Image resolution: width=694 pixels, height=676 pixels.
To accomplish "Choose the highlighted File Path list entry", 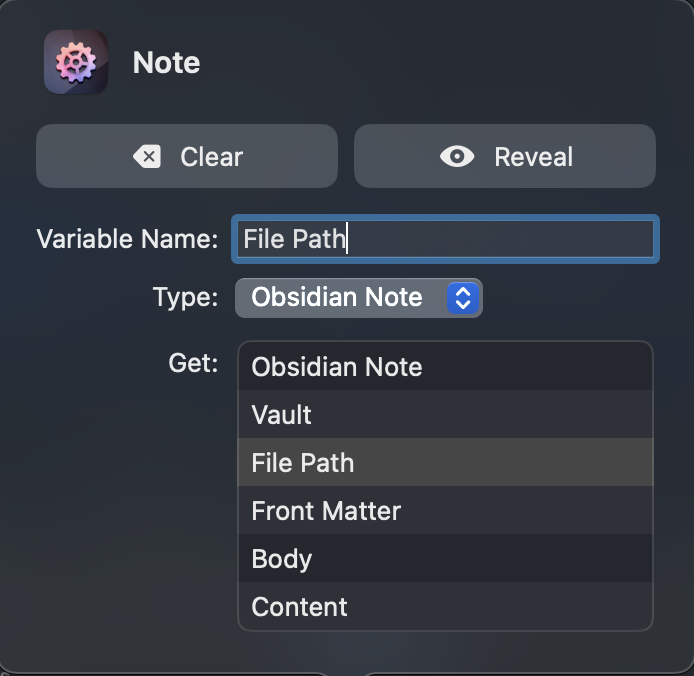I will (x=303, y=463).
